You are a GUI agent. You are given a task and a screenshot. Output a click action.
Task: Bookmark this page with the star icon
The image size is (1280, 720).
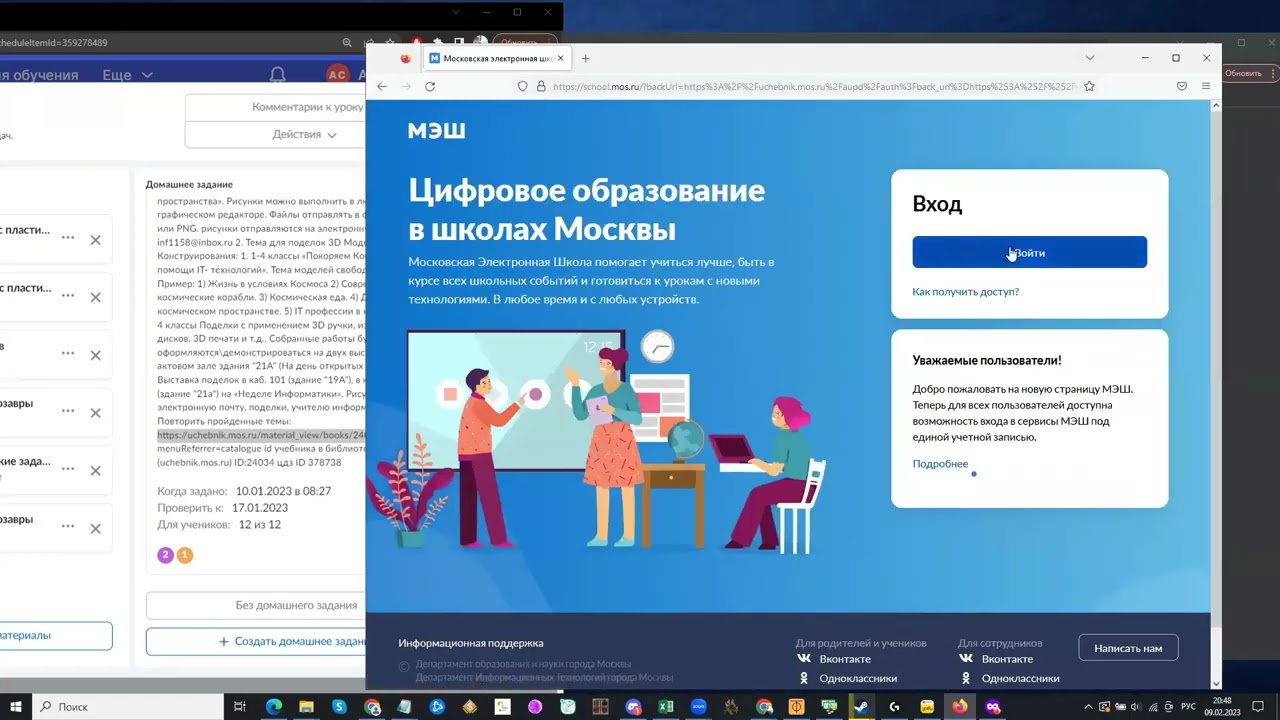pos(1089,87)
